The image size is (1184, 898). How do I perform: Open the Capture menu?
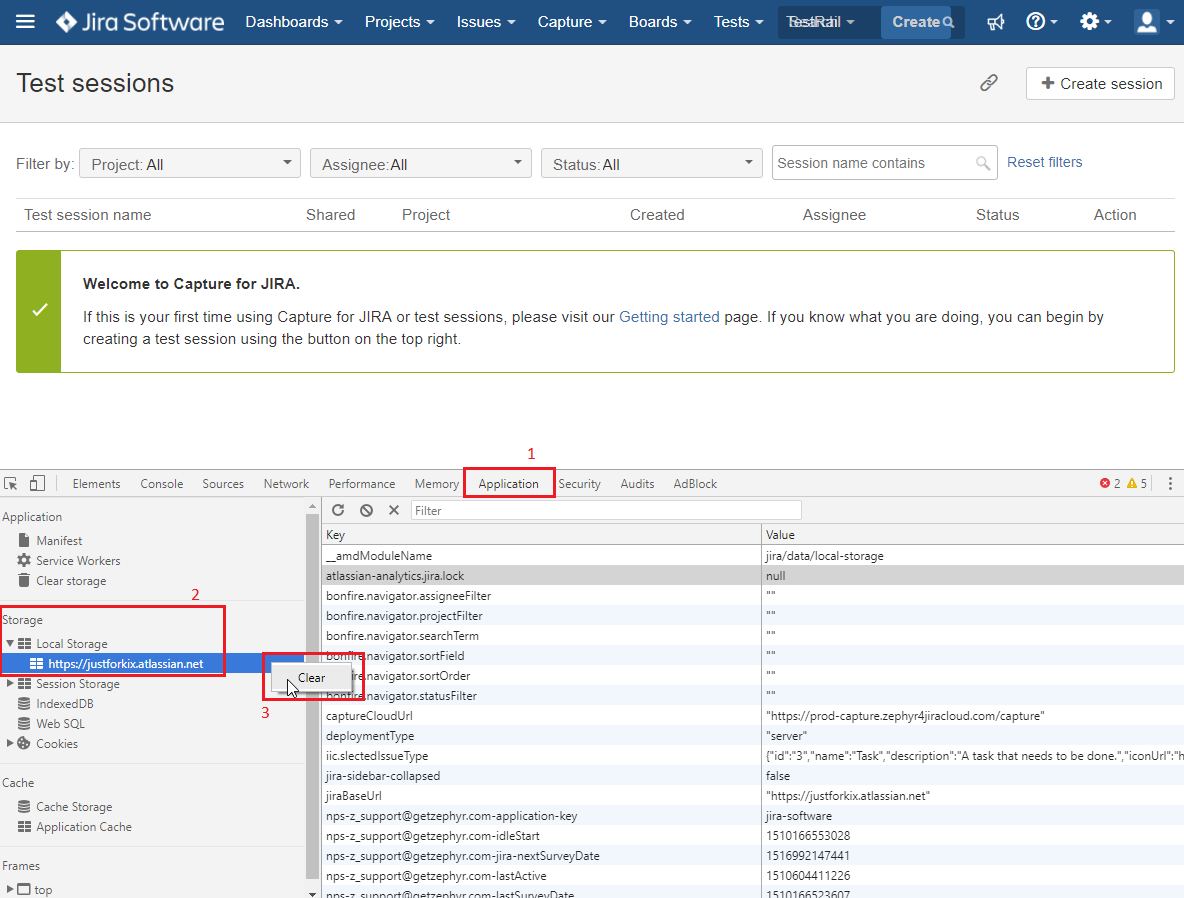[x=572, y=22]
